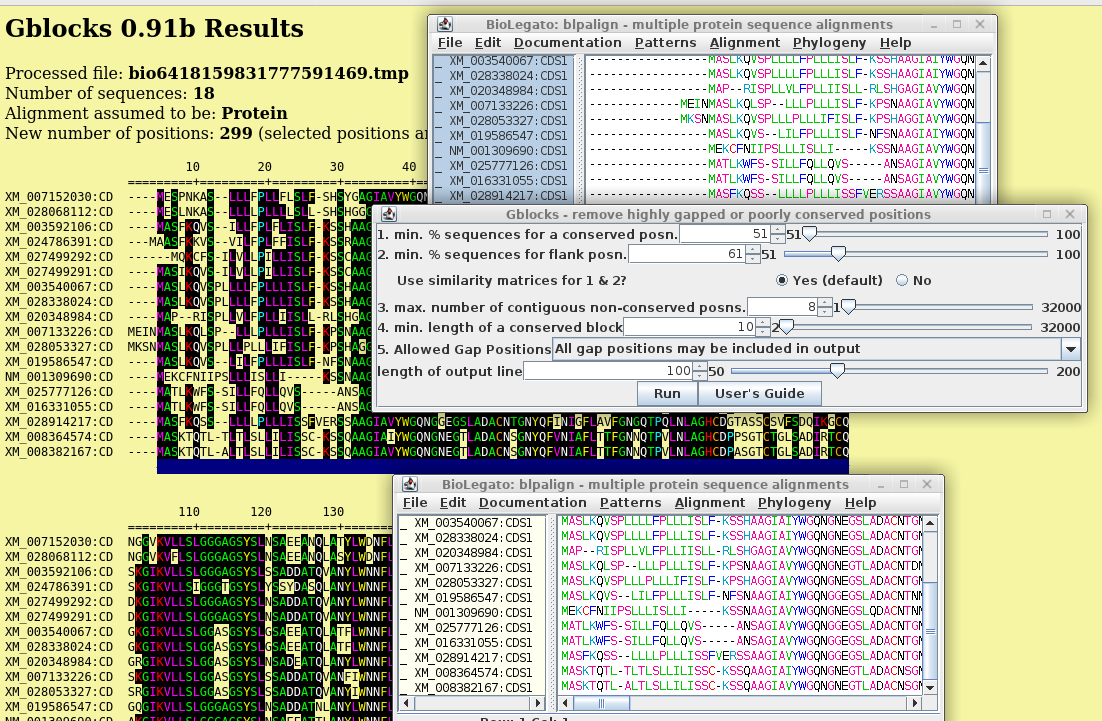
Task: Open Help menu in upper blpalign window
Action: coord(895,43)
